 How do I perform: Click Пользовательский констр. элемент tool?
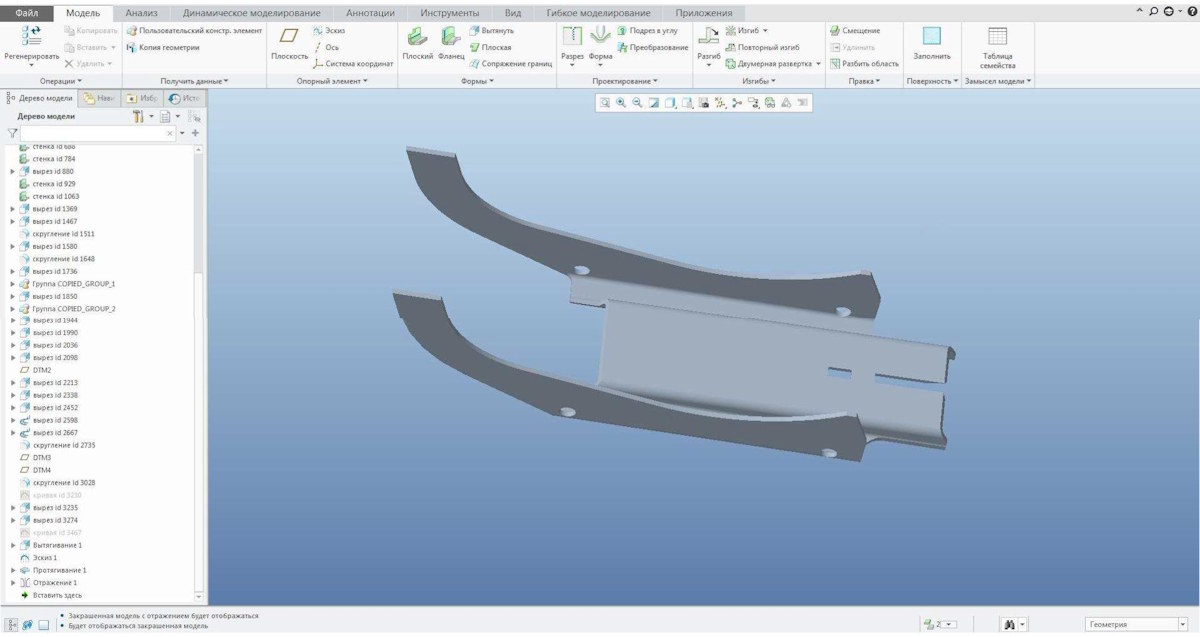[x=194, y=31]
